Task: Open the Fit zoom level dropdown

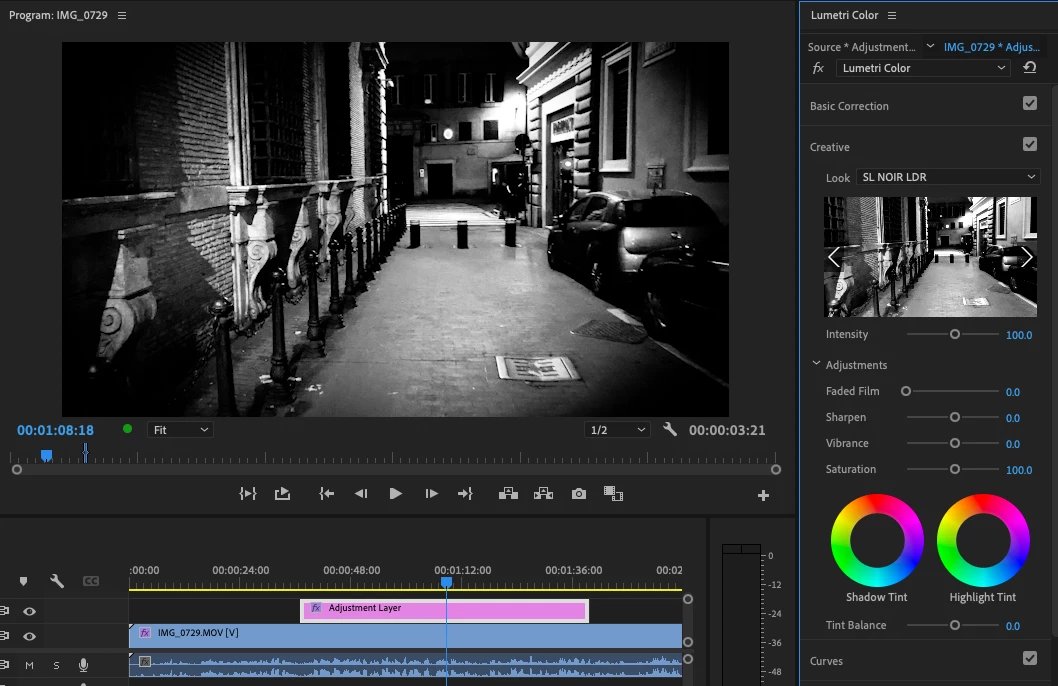Action: tap(181, 430)
